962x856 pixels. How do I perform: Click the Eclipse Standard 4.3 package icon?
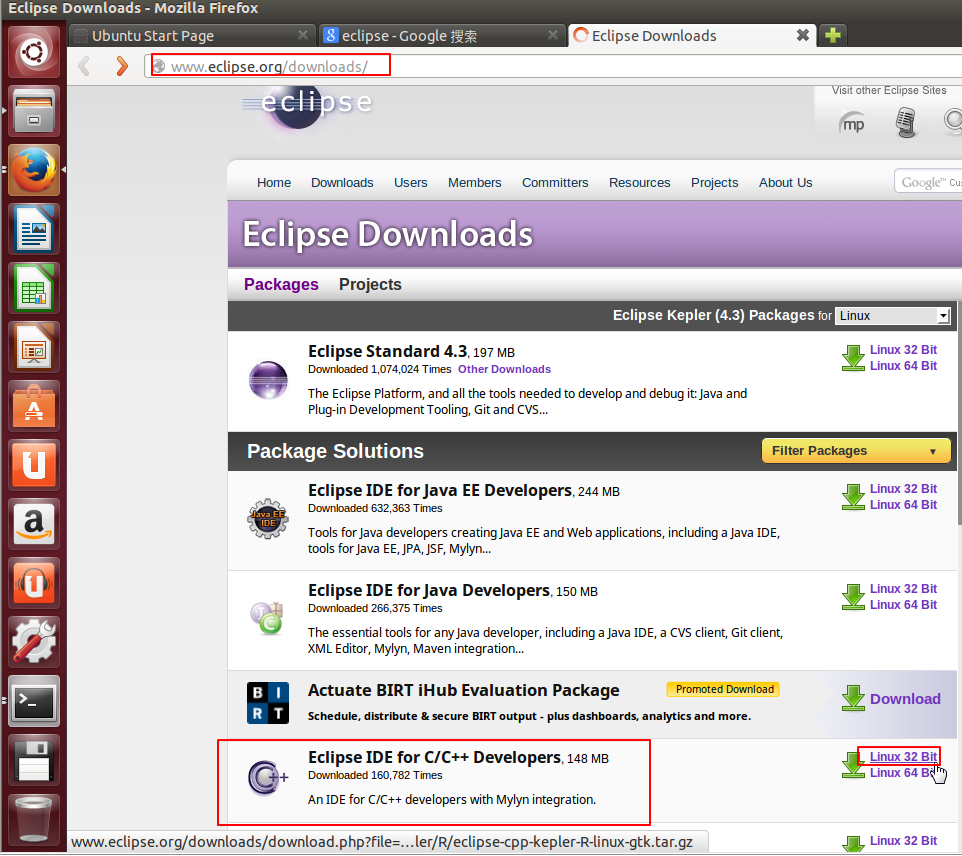(268, 380)
